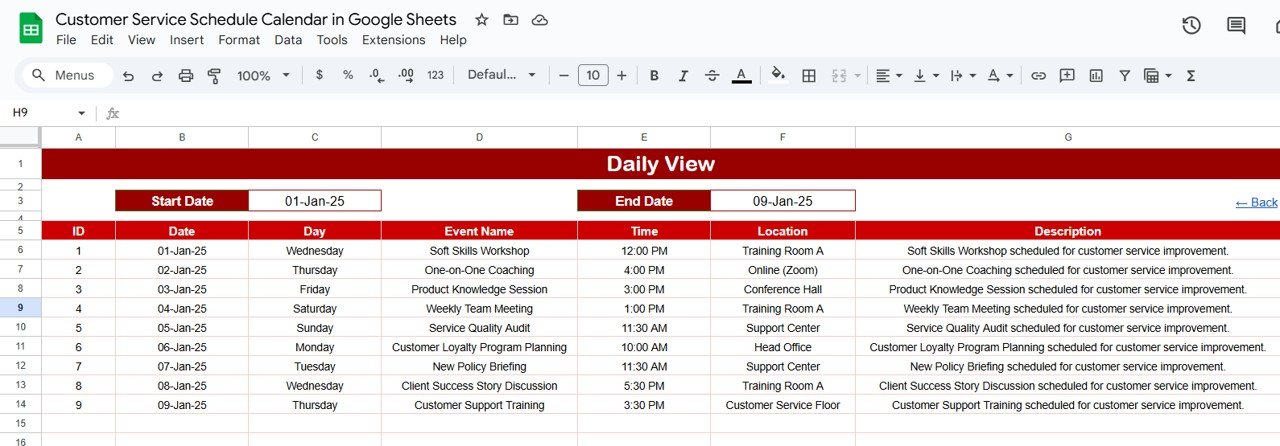Screen dimensions: 1280x446
Task: Click the insert chart icon
Action: [x=1096, y=76]
